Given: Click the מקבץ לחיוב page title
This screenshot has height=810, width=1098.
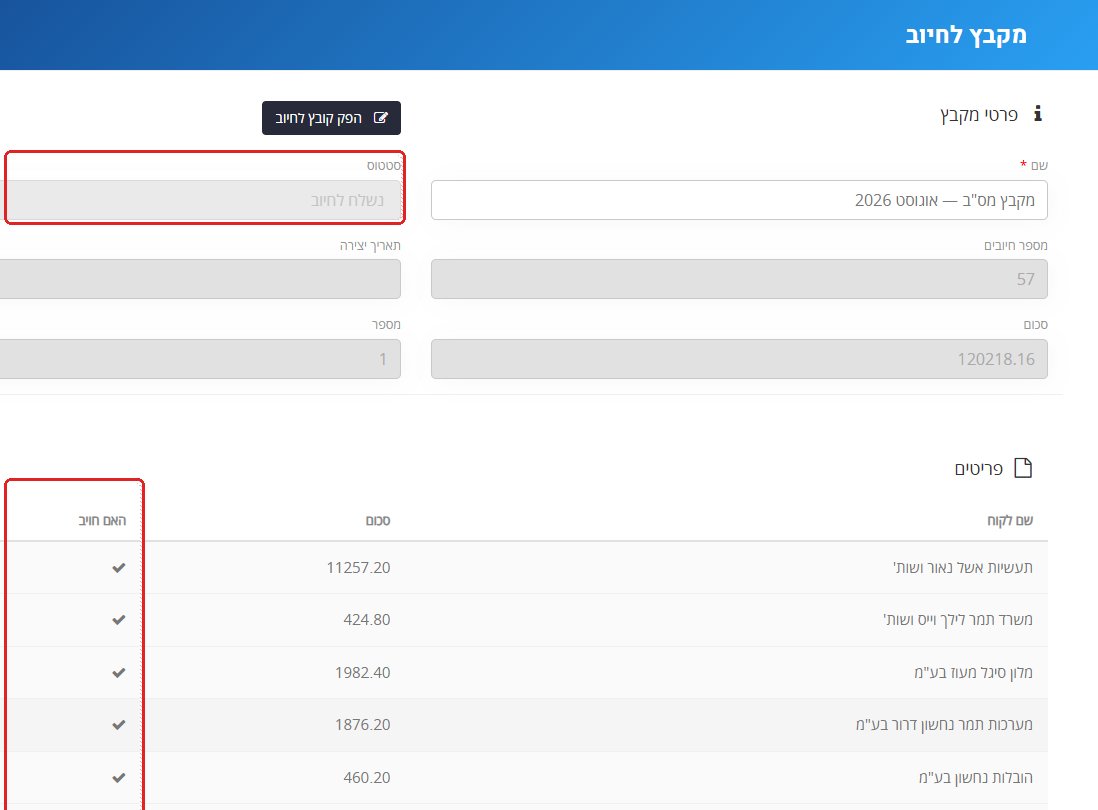Looking at the screenshot, I should pyautogui.click(x=966, y=35).
